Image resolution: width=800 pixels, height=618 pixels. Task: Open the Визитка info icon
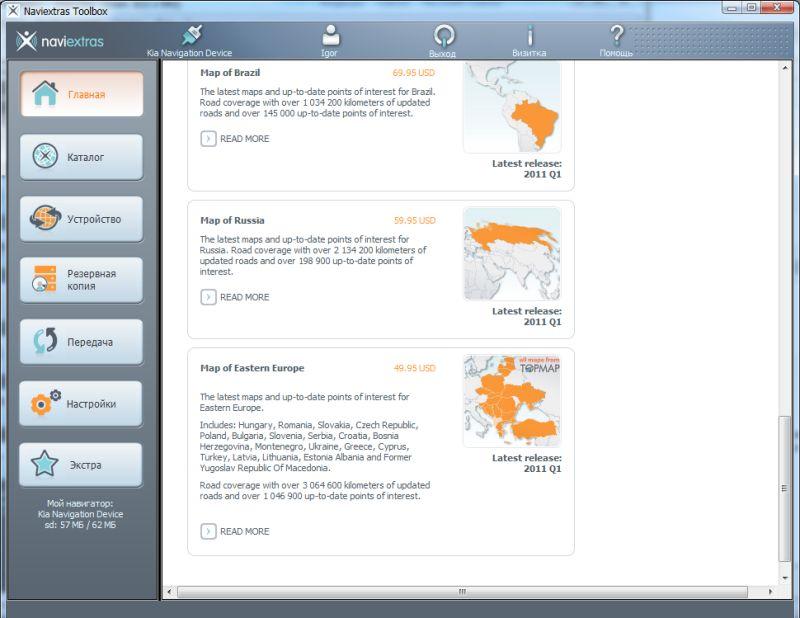pyautogui.click(x=530, y=36)
